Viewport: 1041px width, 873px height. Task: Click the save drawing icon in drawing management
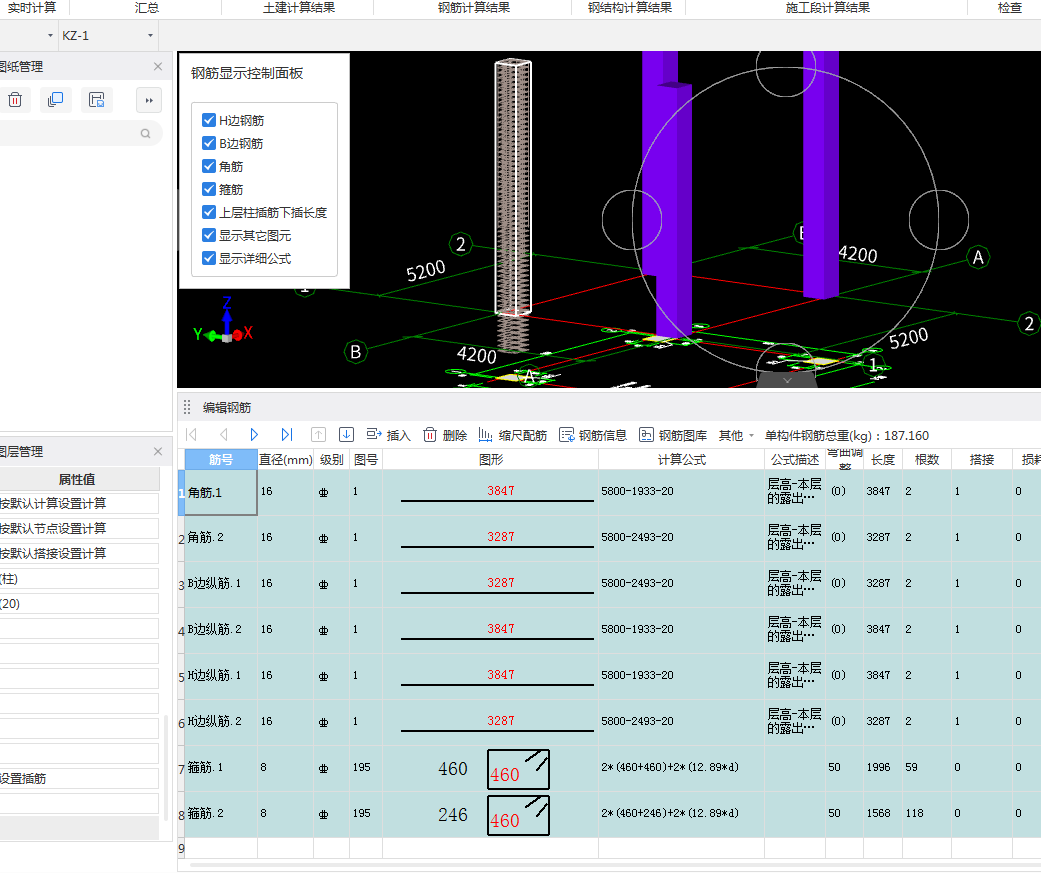[x=97, y=100]
